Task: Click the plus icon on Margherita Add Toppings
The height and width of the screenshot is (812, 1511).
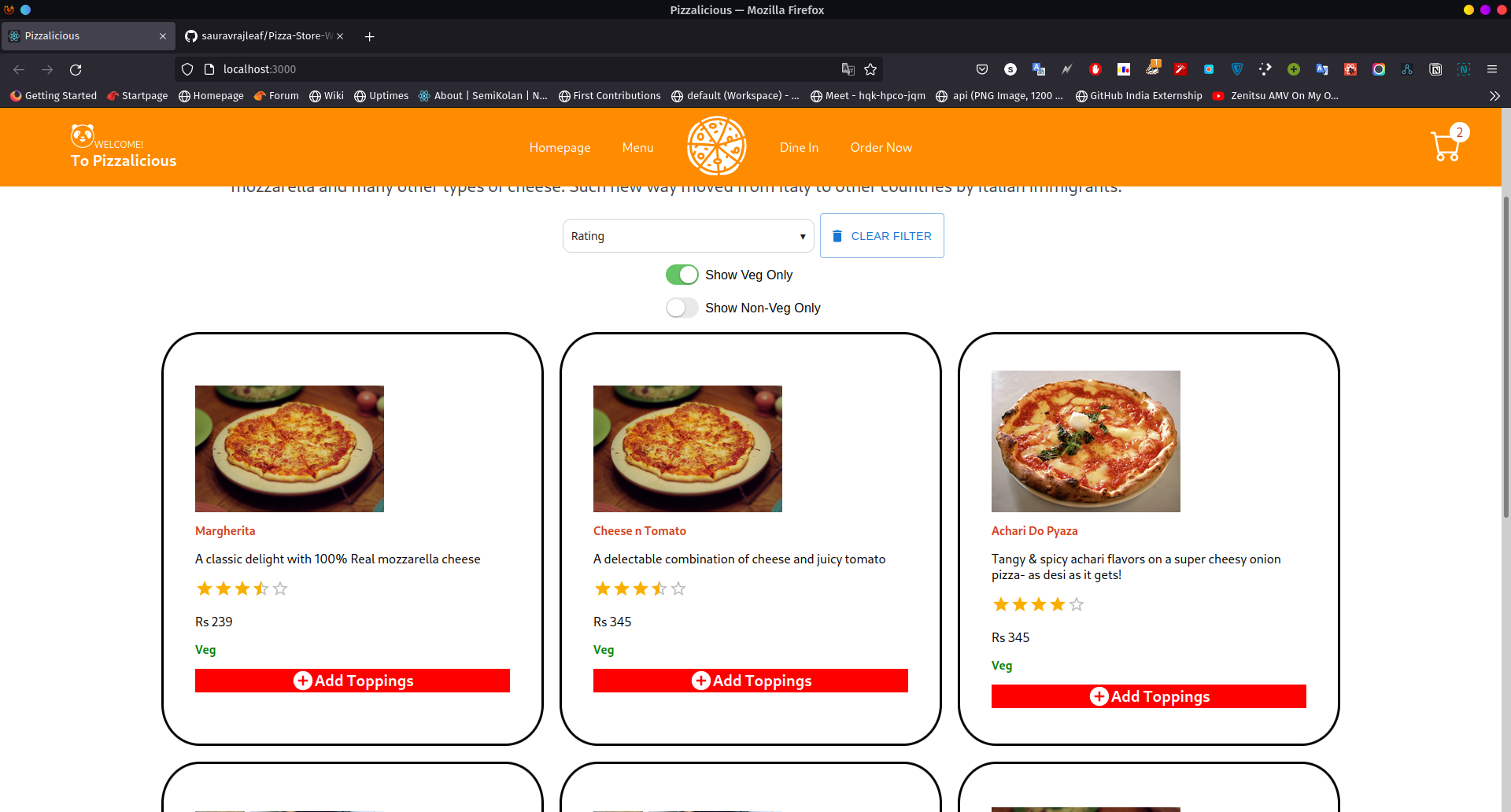Action: click(x=303, y=681)
